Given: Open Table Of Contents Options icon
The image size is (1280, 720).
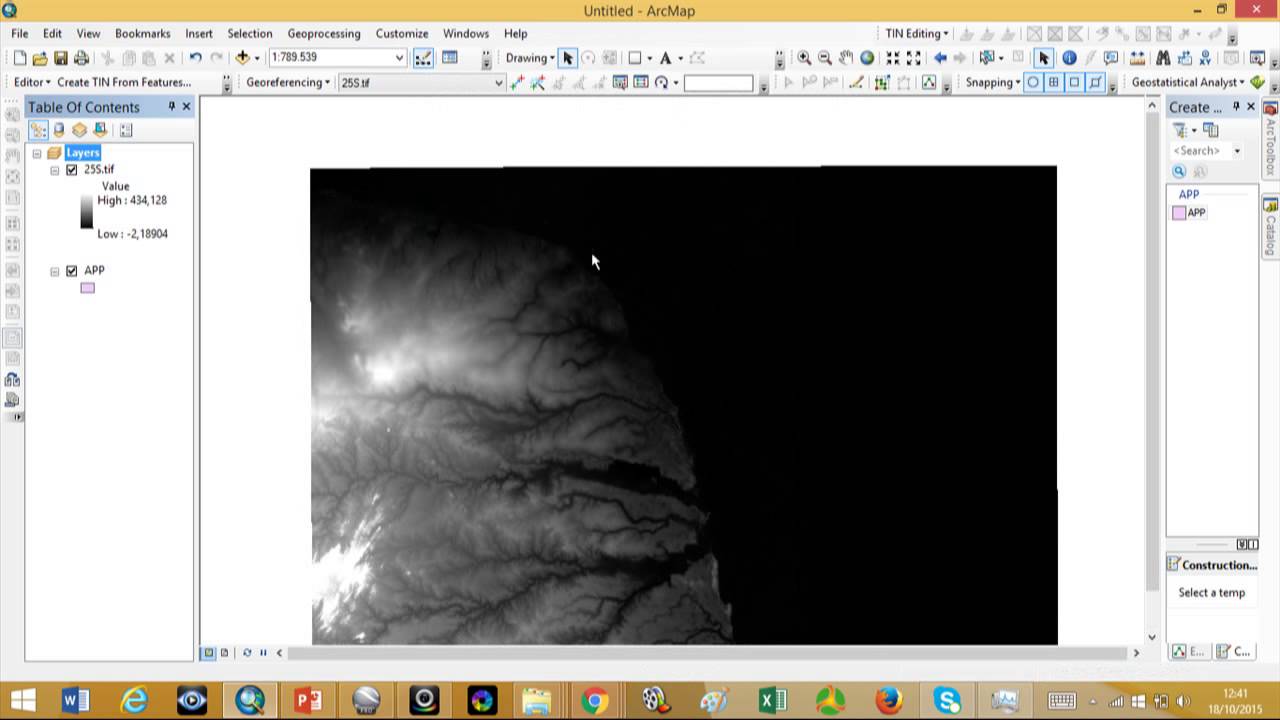Looking at the screenshot, I should [x=126, y=130].
